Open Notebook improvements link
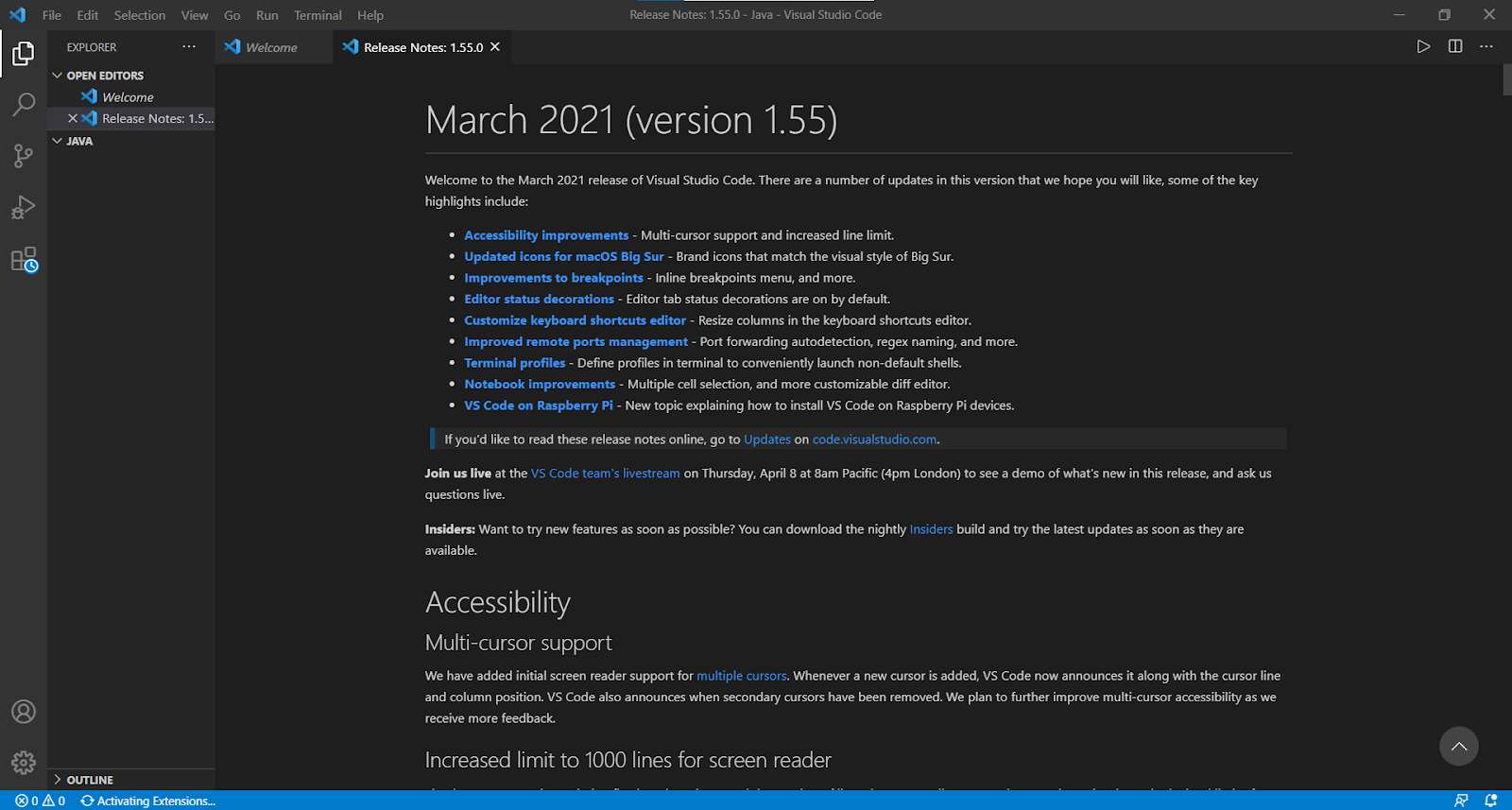1512x810 pixels. 540,384
